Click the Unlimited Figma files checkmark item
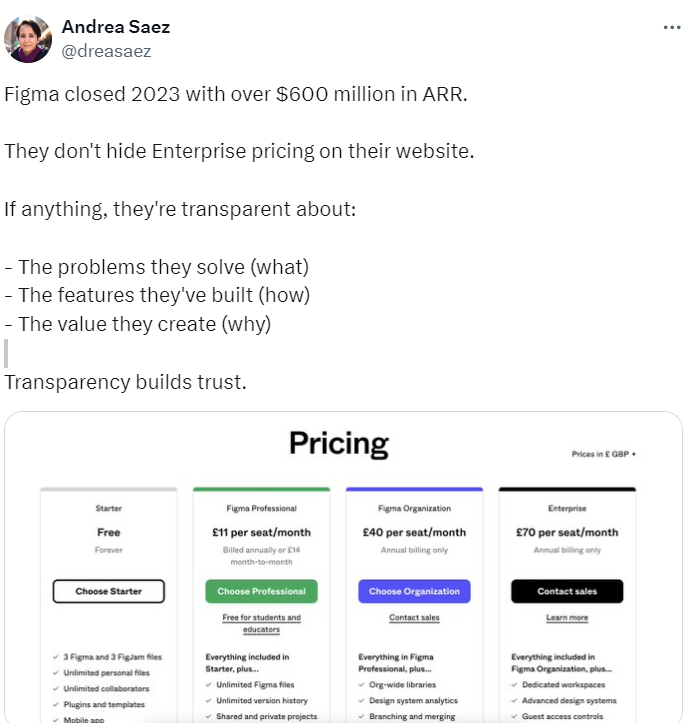693x723 pixels. point(258,685)
